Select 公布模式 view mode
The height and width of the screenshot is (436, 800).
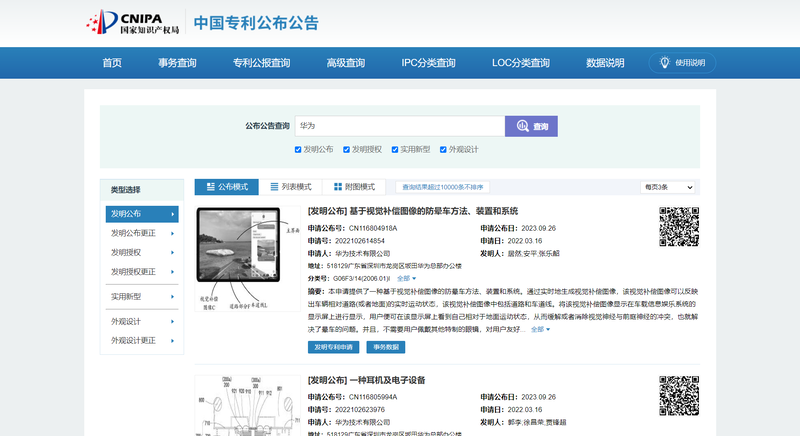pos(225,187)
